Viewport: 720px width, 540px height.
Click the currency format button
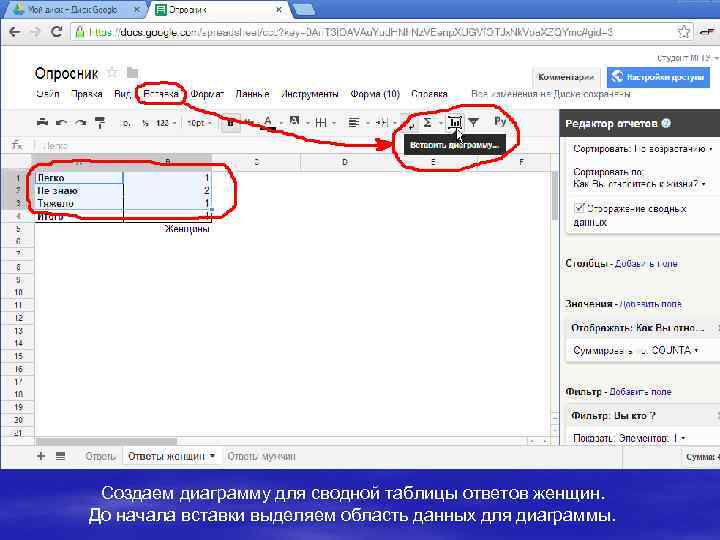(125, 123)
